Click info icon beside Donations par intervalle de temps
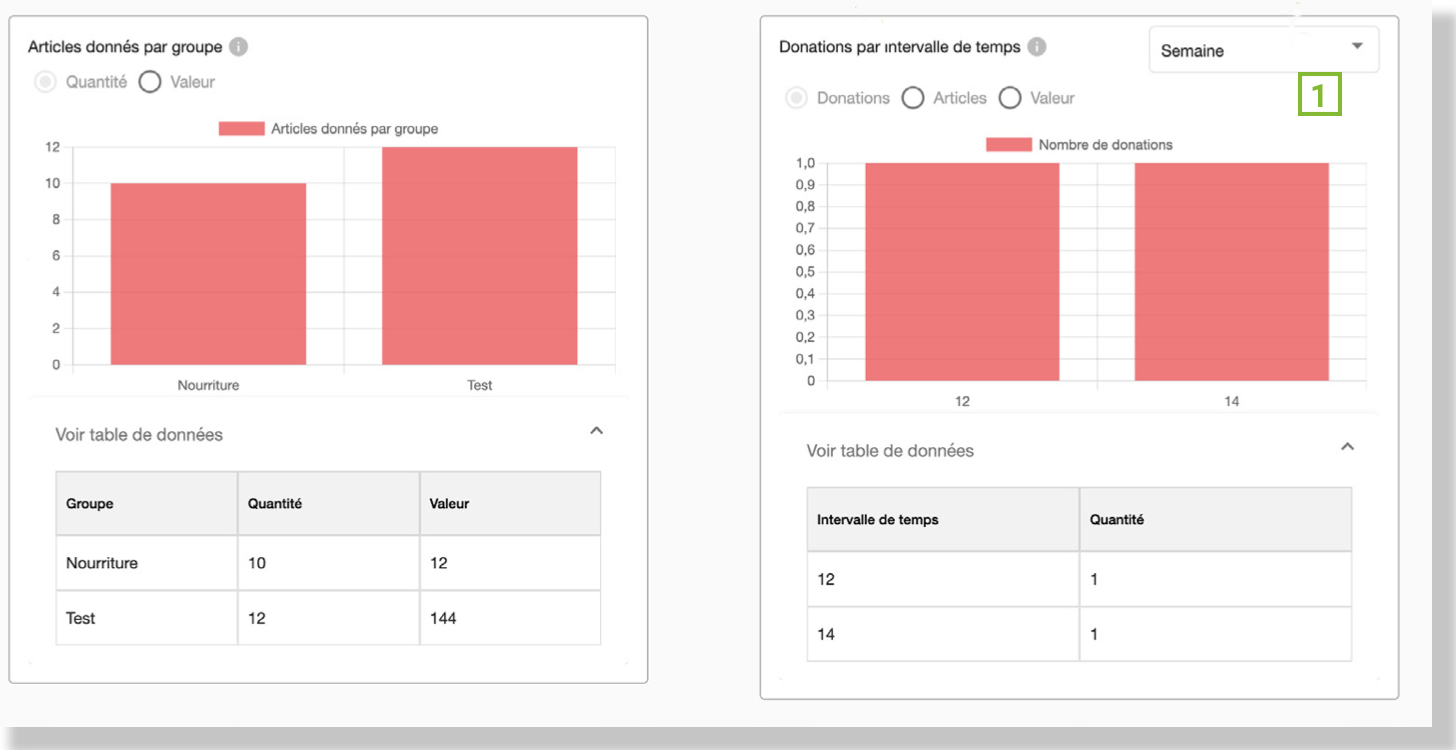The image size is (1456, 750). [x=1037, y=47]
